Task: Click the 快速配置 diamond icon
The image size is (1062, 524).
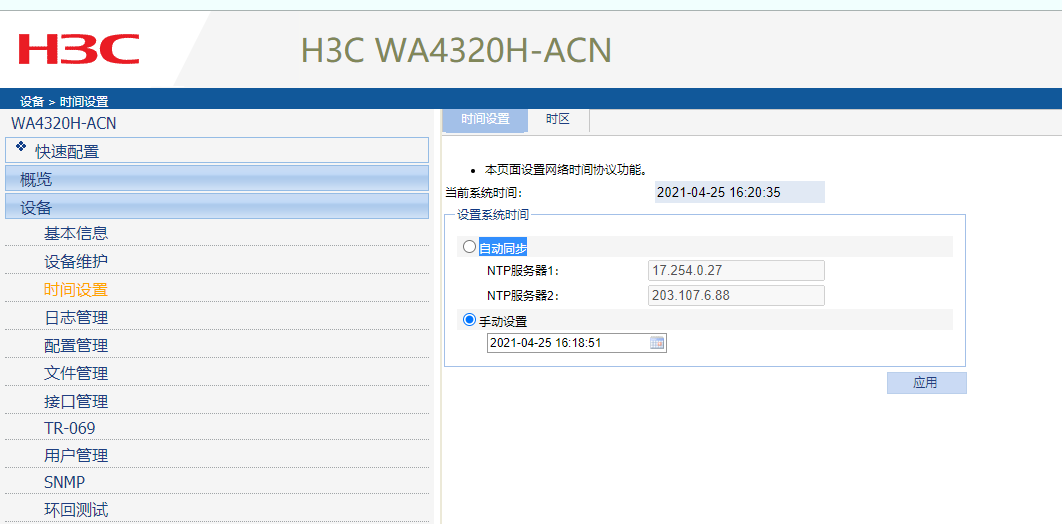Action: click(x=20, y=146)
